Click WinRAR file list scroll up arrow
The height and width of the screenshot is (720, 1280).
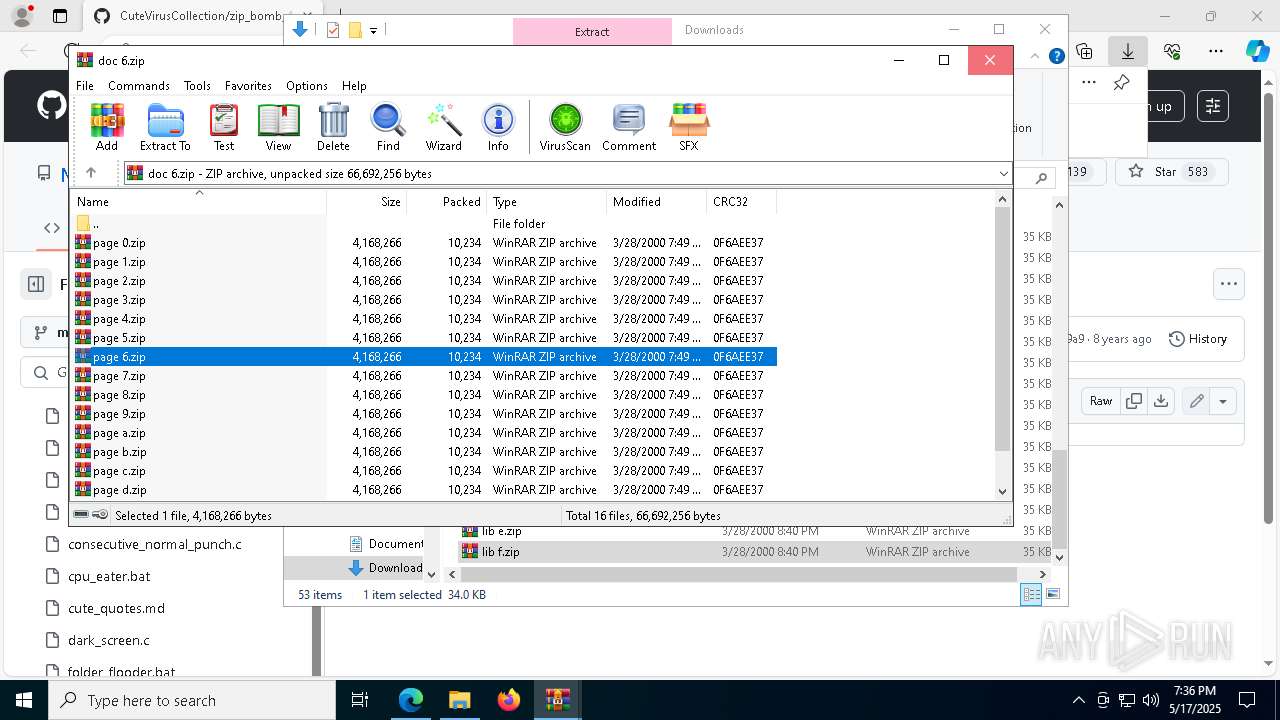click(x=1003, y=200)
